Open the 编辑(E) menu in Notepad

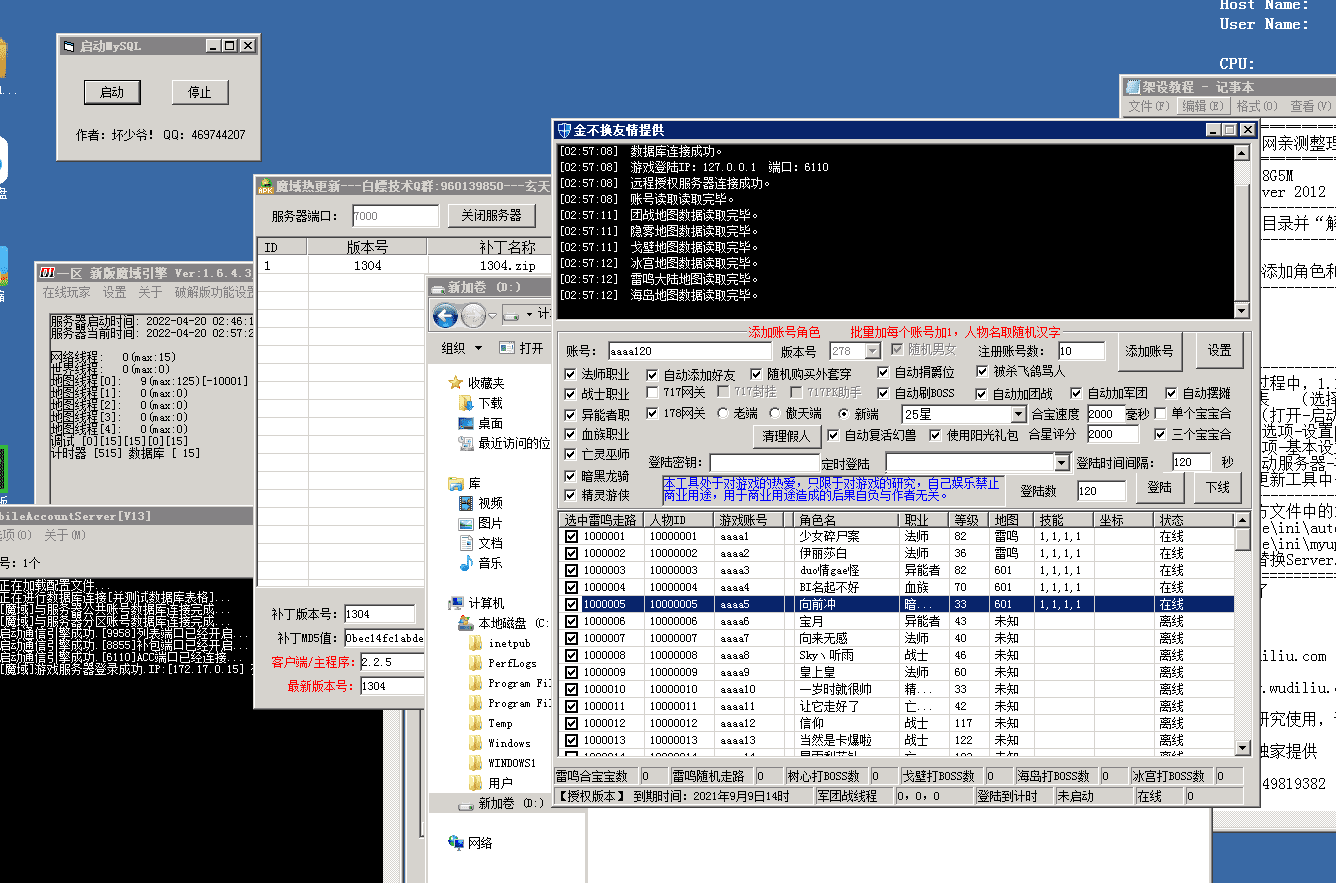pyautogui.click(x=1203, y=106)
